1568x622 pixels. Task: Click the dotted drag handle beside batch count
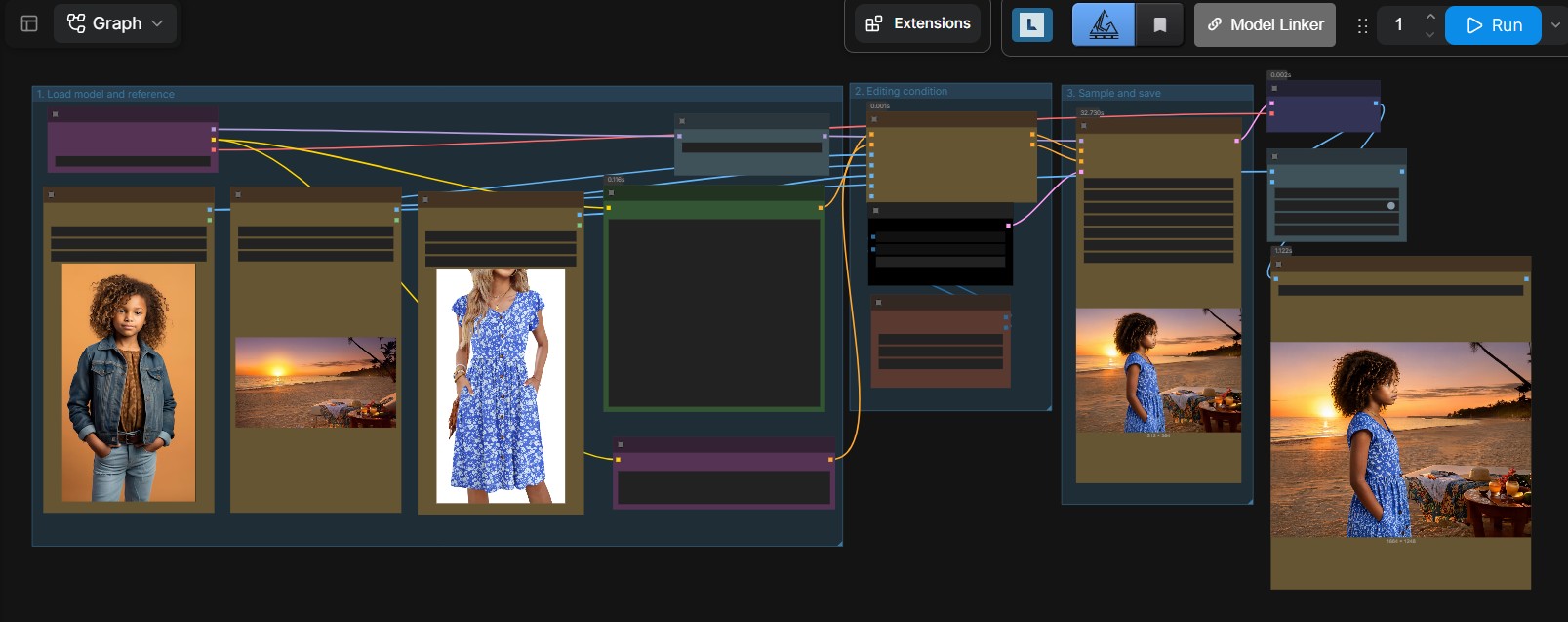tap(1362, 25)
